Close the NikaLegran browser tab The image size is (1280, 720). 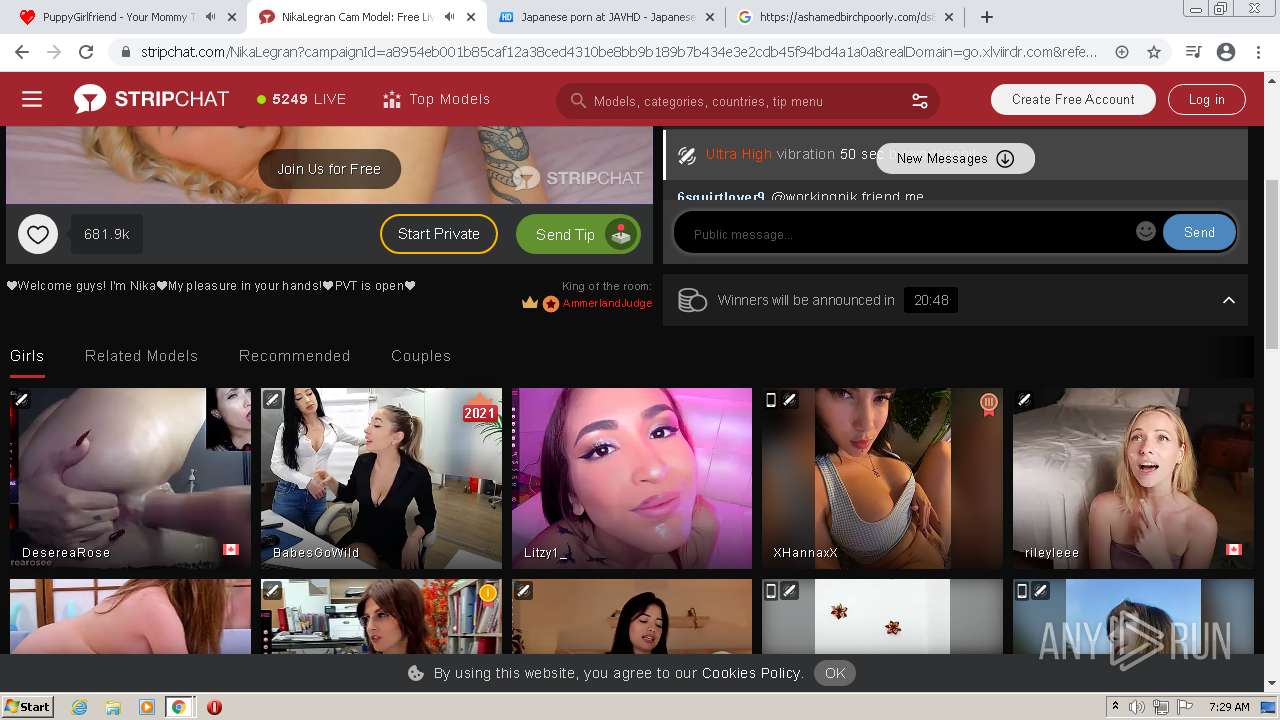(471, 17)
